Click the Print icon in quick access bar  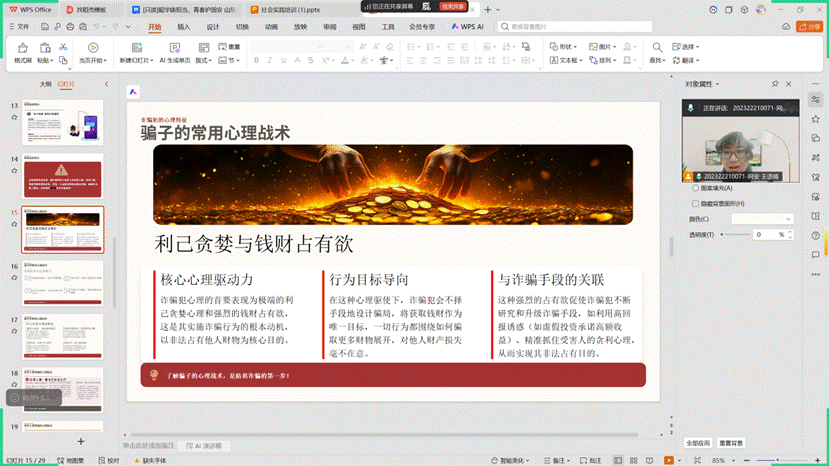click(70, 26)
